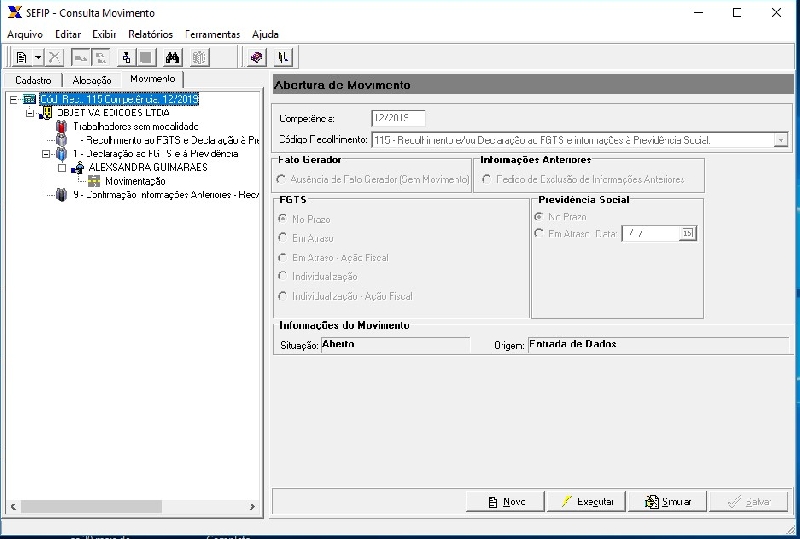Viewport: 800px width, 539px height.
Task: Click the exit door toolbar icon
Action: [x=283, y=58]
